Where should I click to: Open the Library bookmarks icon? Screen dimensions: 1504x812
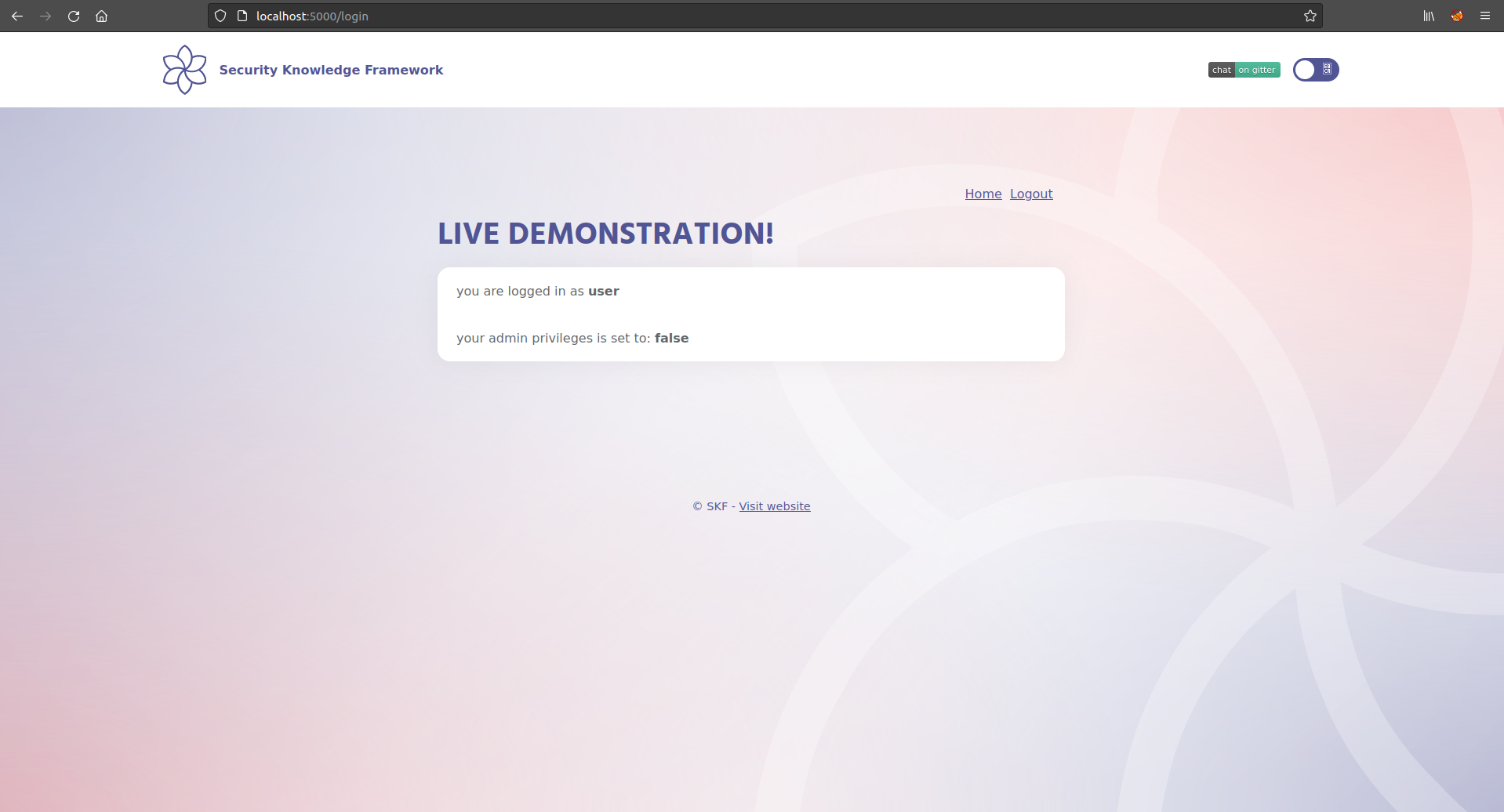coord(1429,16)
